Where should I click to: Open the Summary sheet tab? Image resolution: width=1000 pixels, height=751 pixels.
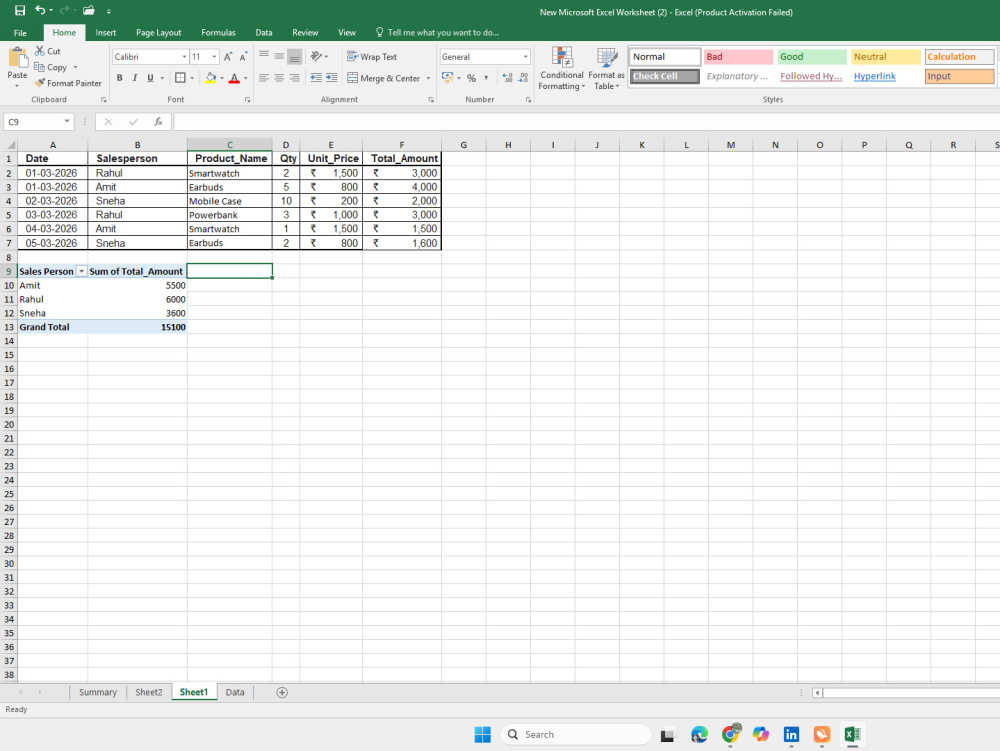click(x=98, y=692)
